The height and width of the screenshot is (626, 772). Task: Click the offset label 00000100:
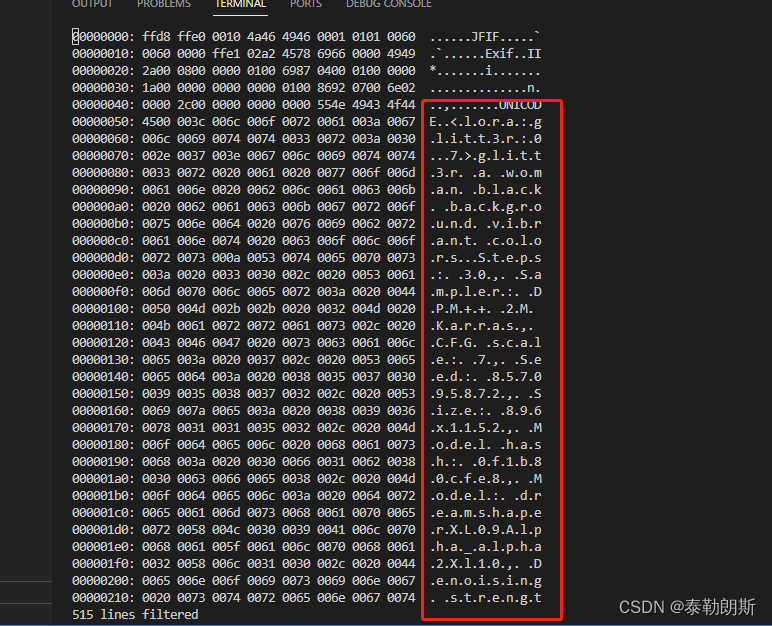point(103,308)
